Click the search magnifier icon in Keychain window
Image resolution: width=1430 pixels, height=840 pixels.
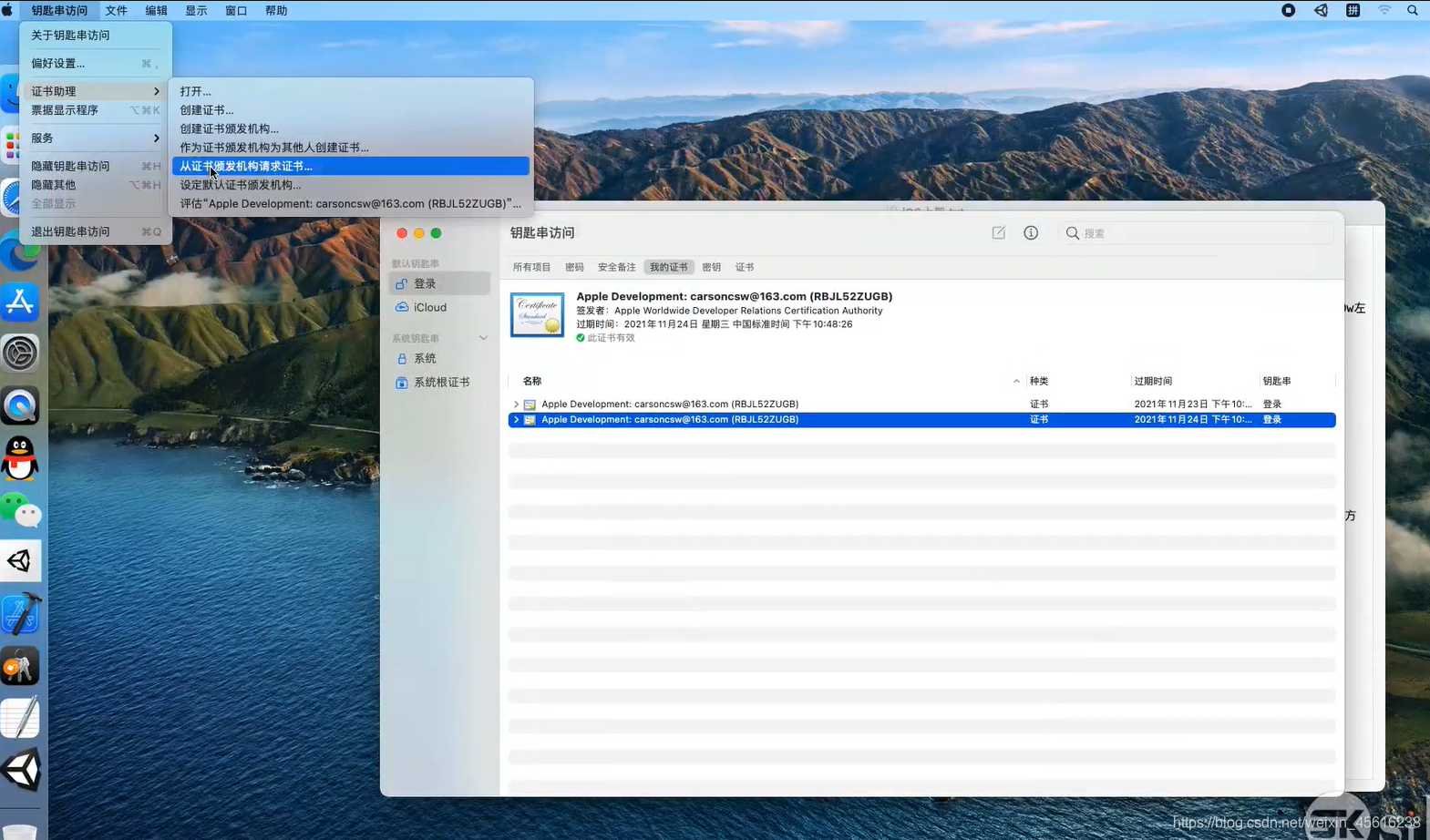pyautogui.click(x=1073, y=233)
